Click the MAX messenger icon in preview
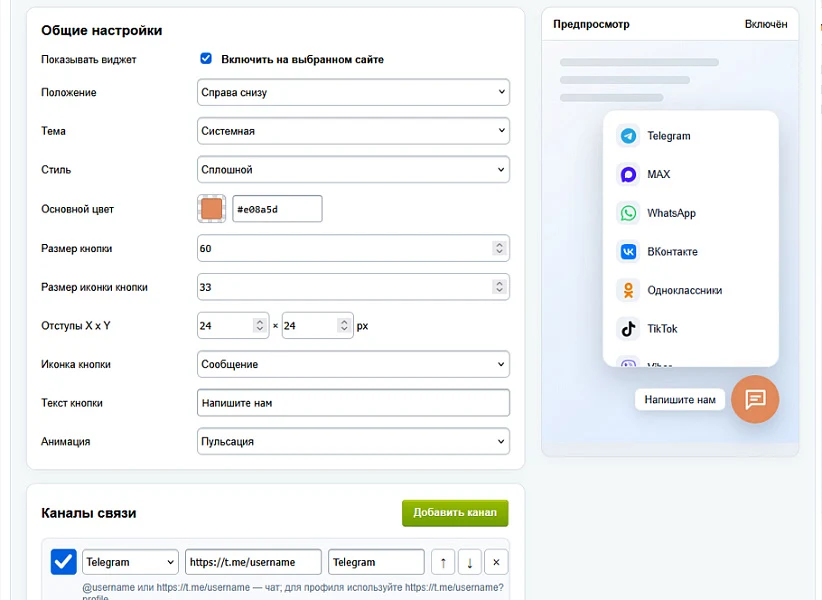Image resolution: width=822 pixels, height=600 pixels. point(628,174)
